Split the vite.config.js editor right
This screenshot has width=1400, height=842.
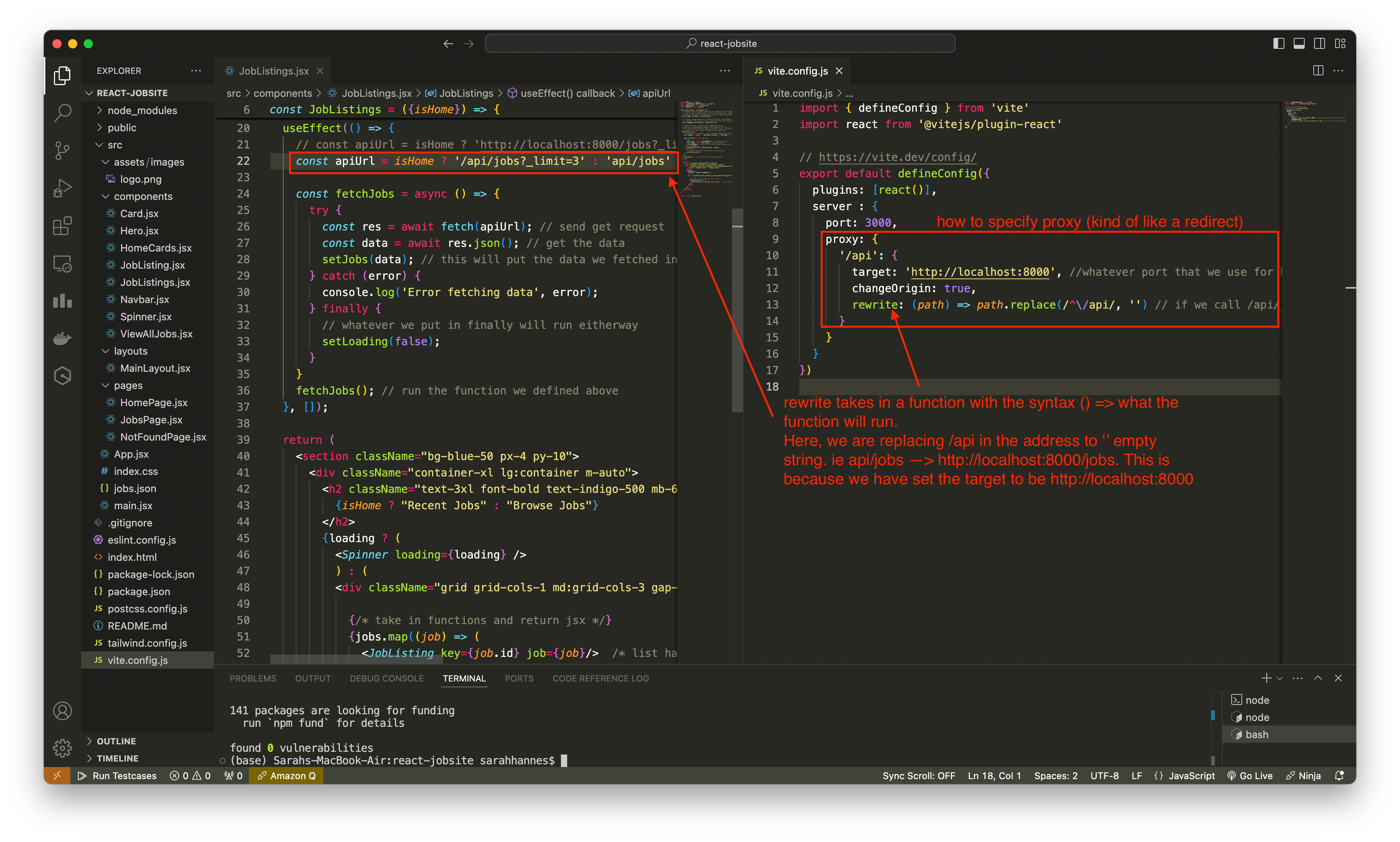pos(1318,70)
